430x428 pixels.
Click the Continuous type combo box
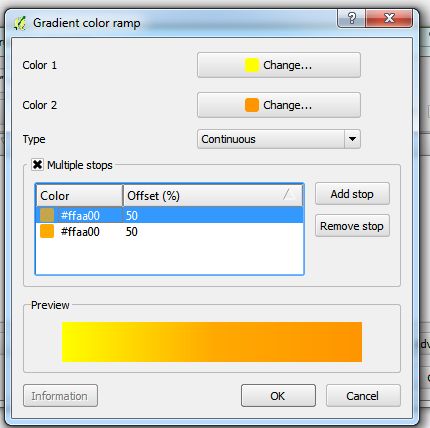[x=279, y=139]
